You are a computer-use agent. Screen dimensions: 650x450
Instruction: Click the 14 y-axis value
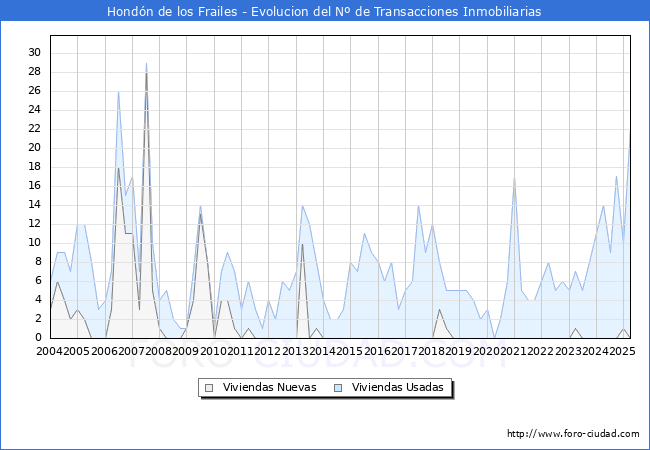coord(35,205)
